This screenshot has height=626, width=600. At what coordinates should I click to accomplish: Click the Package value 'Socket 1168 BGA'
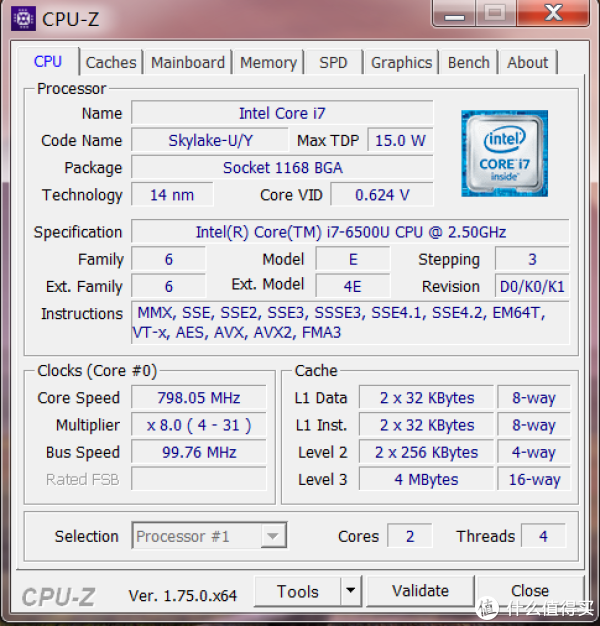tap(282, 167)
